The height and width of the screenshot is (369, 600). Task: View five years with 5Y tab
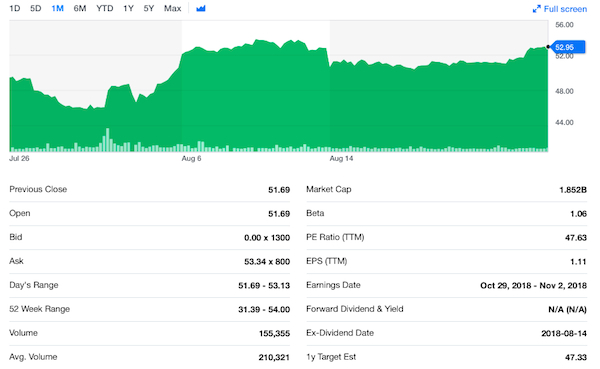tap(149, 8)
